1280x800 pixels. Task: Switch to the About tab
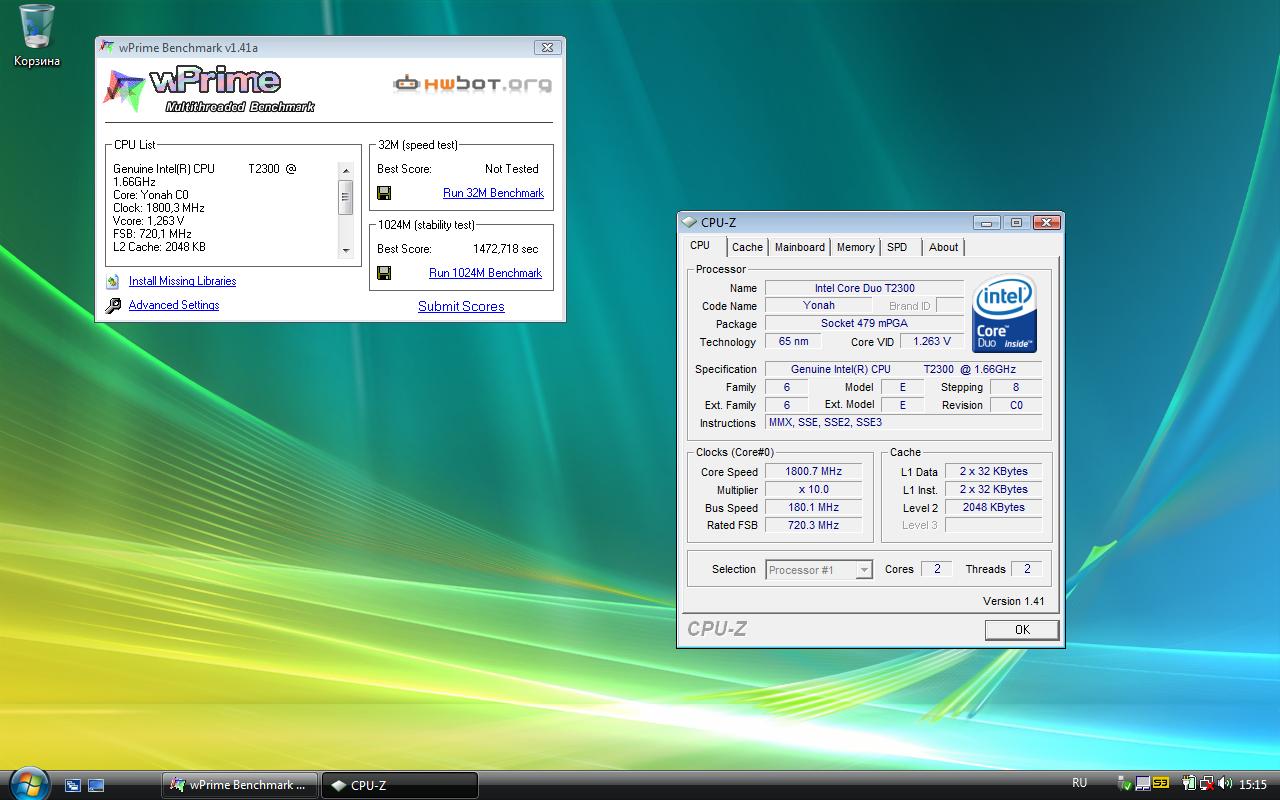tap(943, 247)
